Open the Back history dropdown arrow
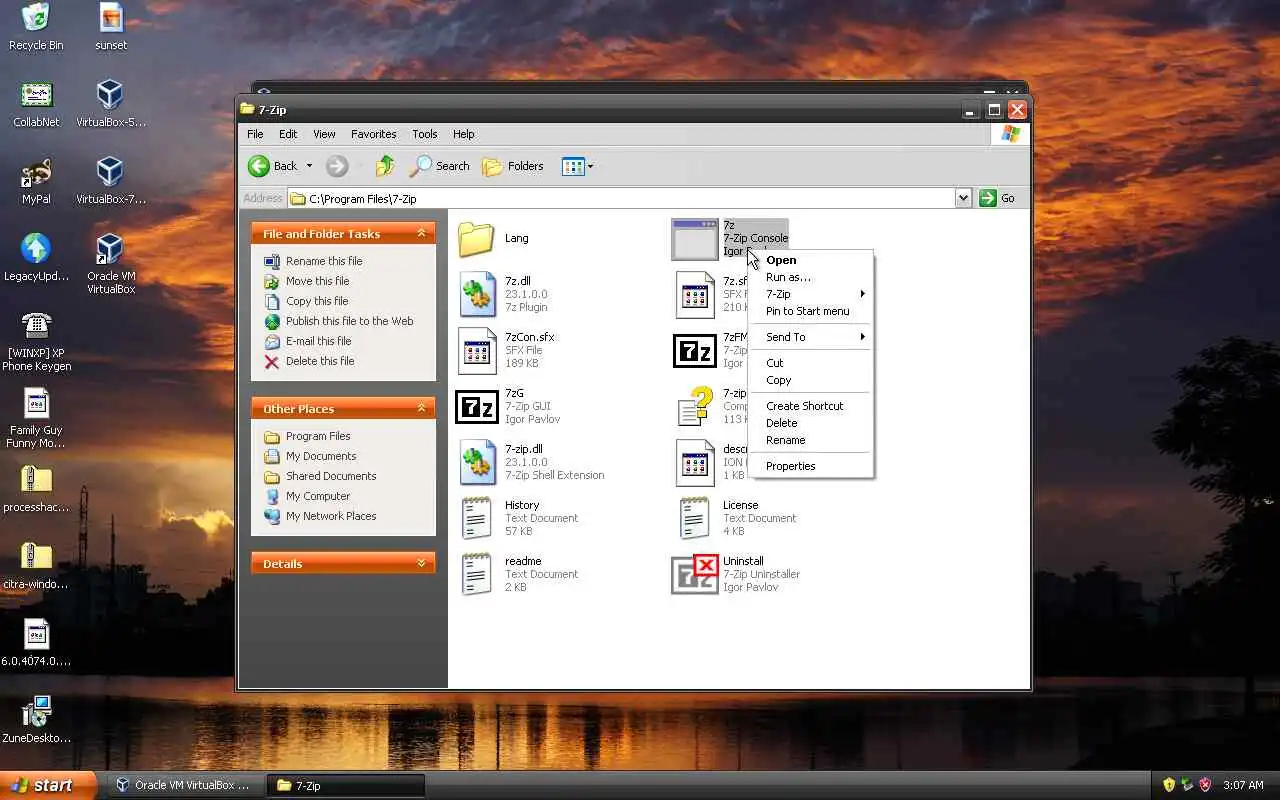The width and height of the screenshot is (1280, 800). point(309,166)
